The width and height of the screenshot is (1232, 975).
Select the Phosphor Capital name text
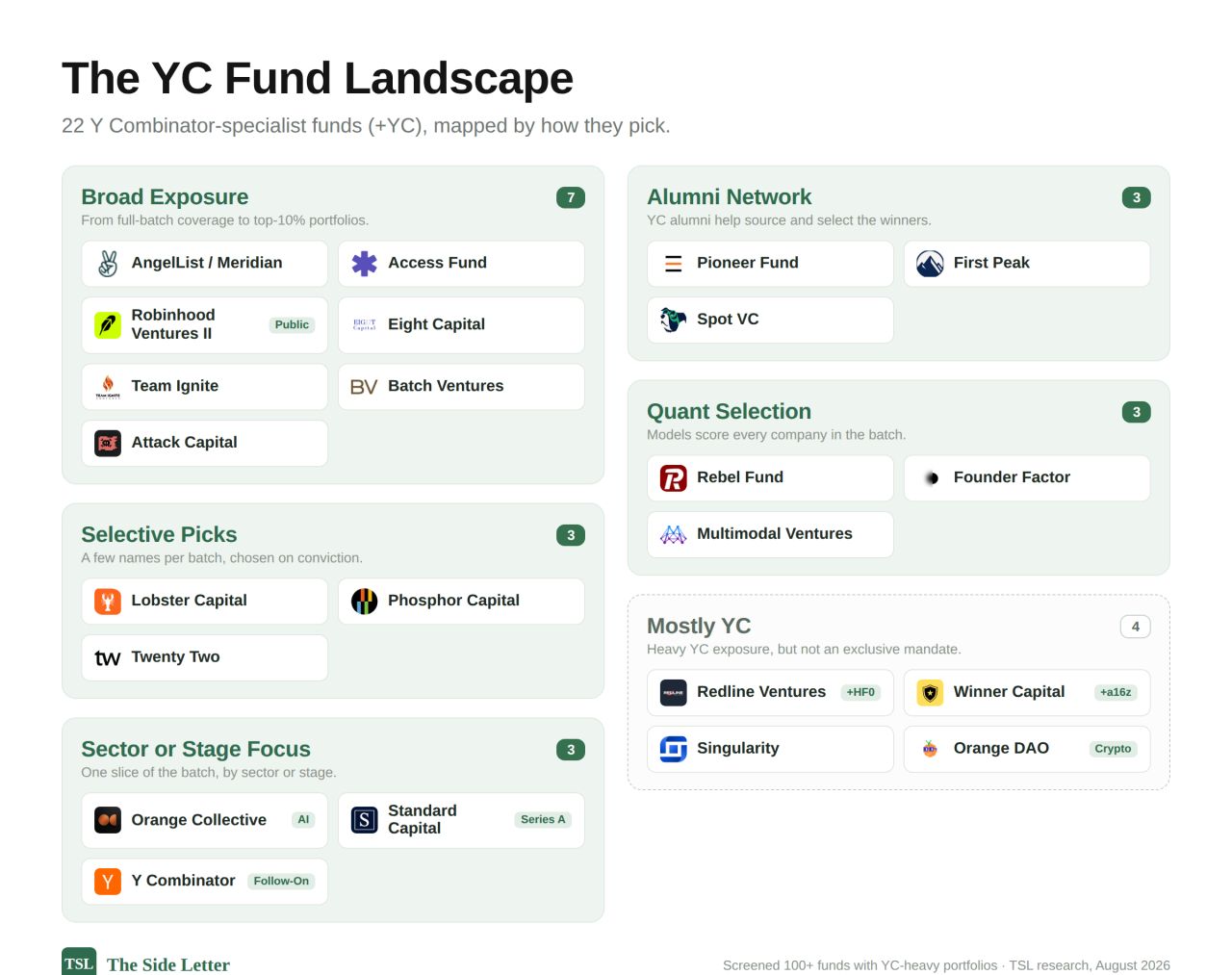tap(453, 601)
